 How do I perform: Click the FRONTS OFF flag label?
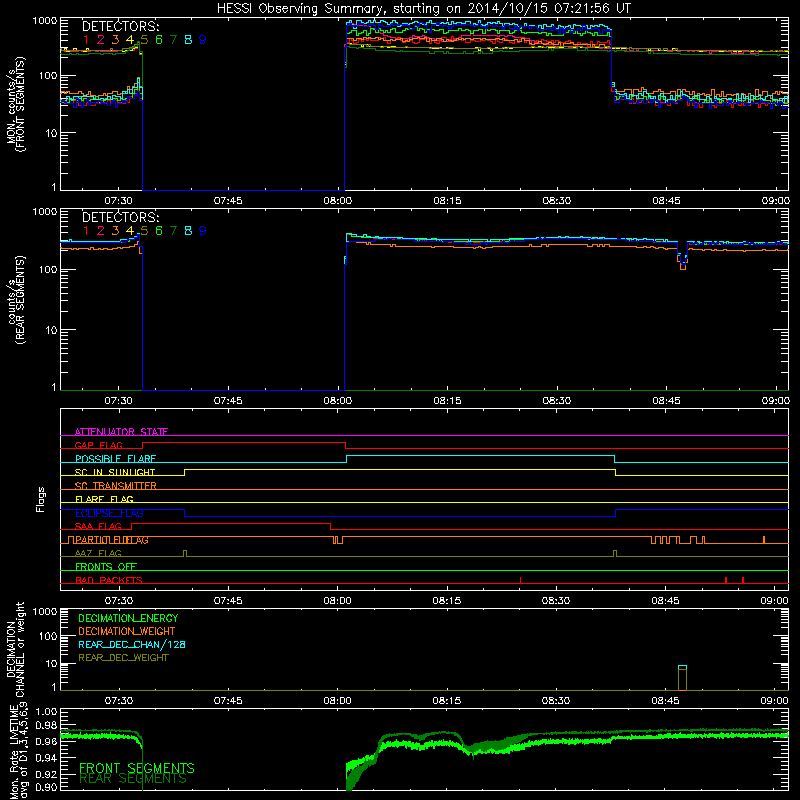(x=106, y=567)
